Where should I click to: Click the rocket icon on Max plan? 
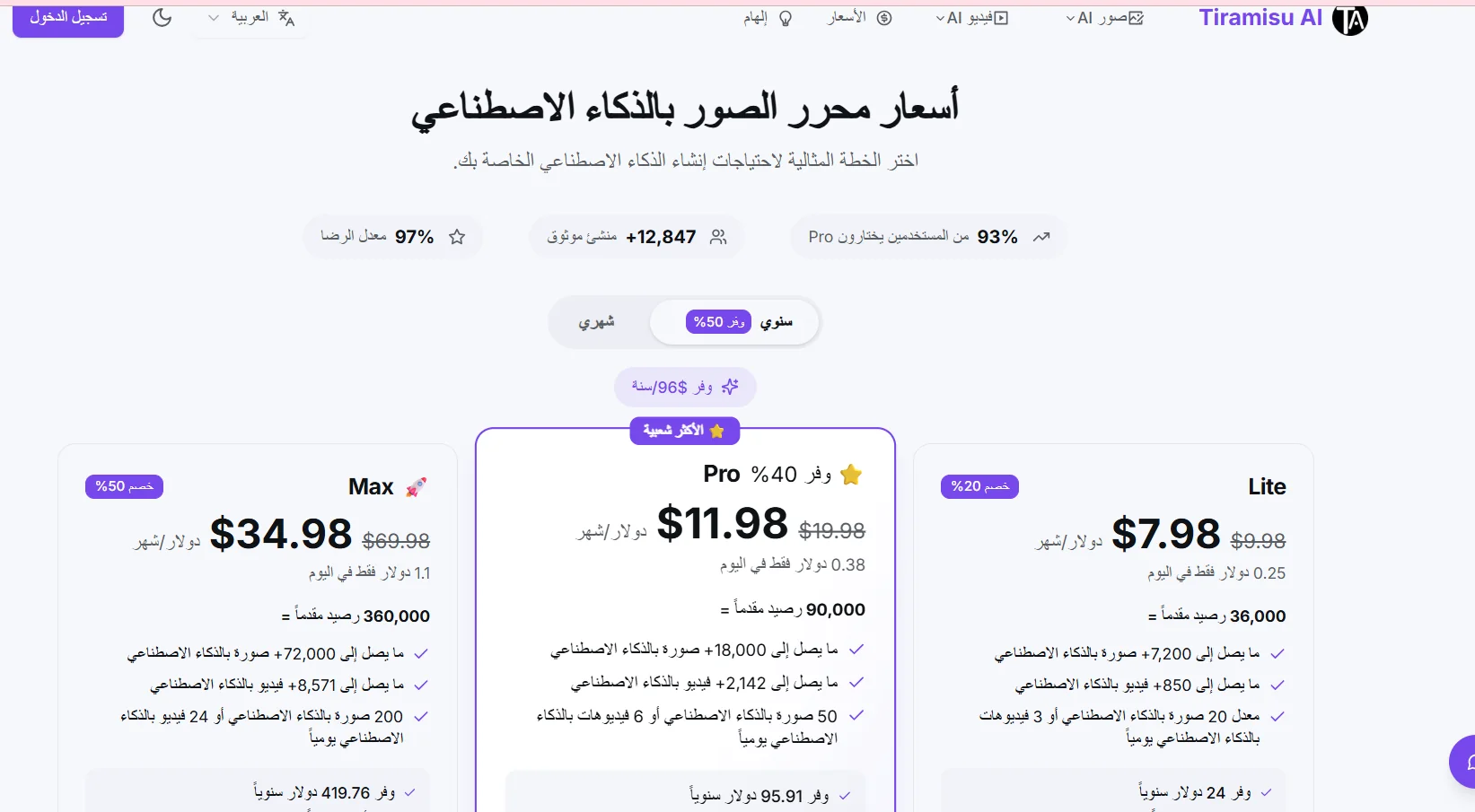point(416,487)
